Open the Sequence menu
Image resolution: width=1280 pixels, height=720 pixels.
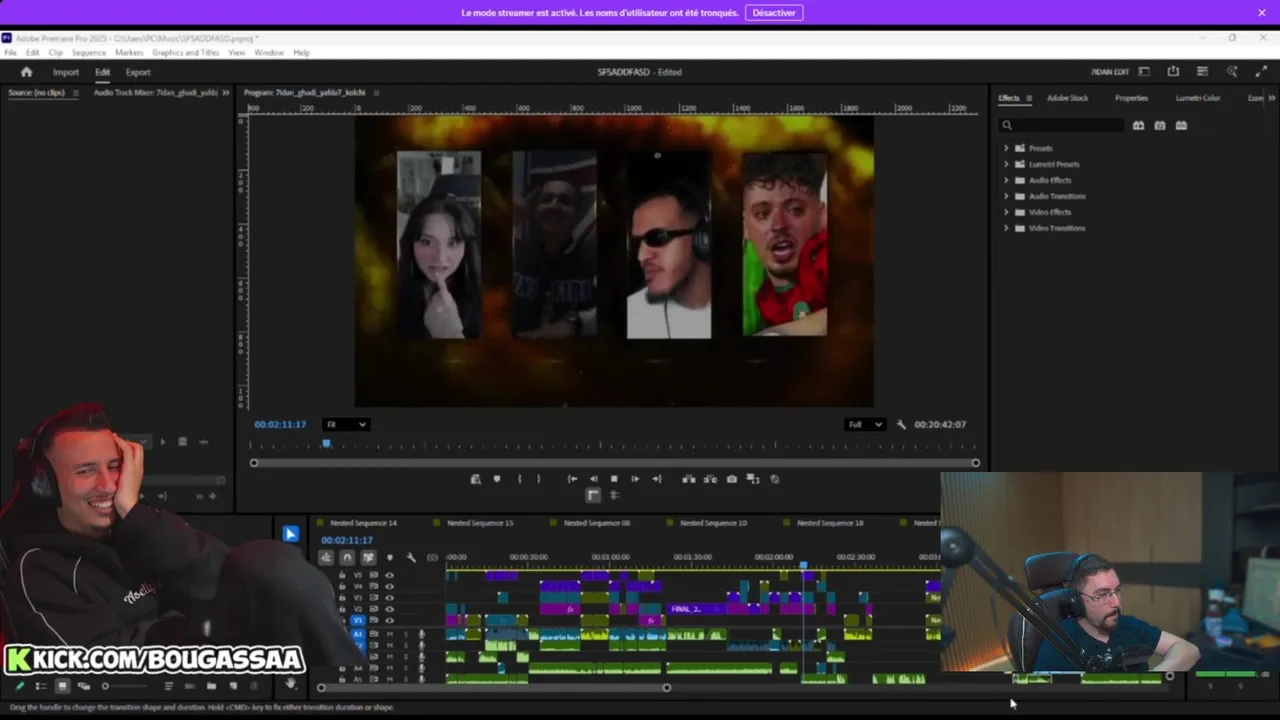(x=88, y=52)
